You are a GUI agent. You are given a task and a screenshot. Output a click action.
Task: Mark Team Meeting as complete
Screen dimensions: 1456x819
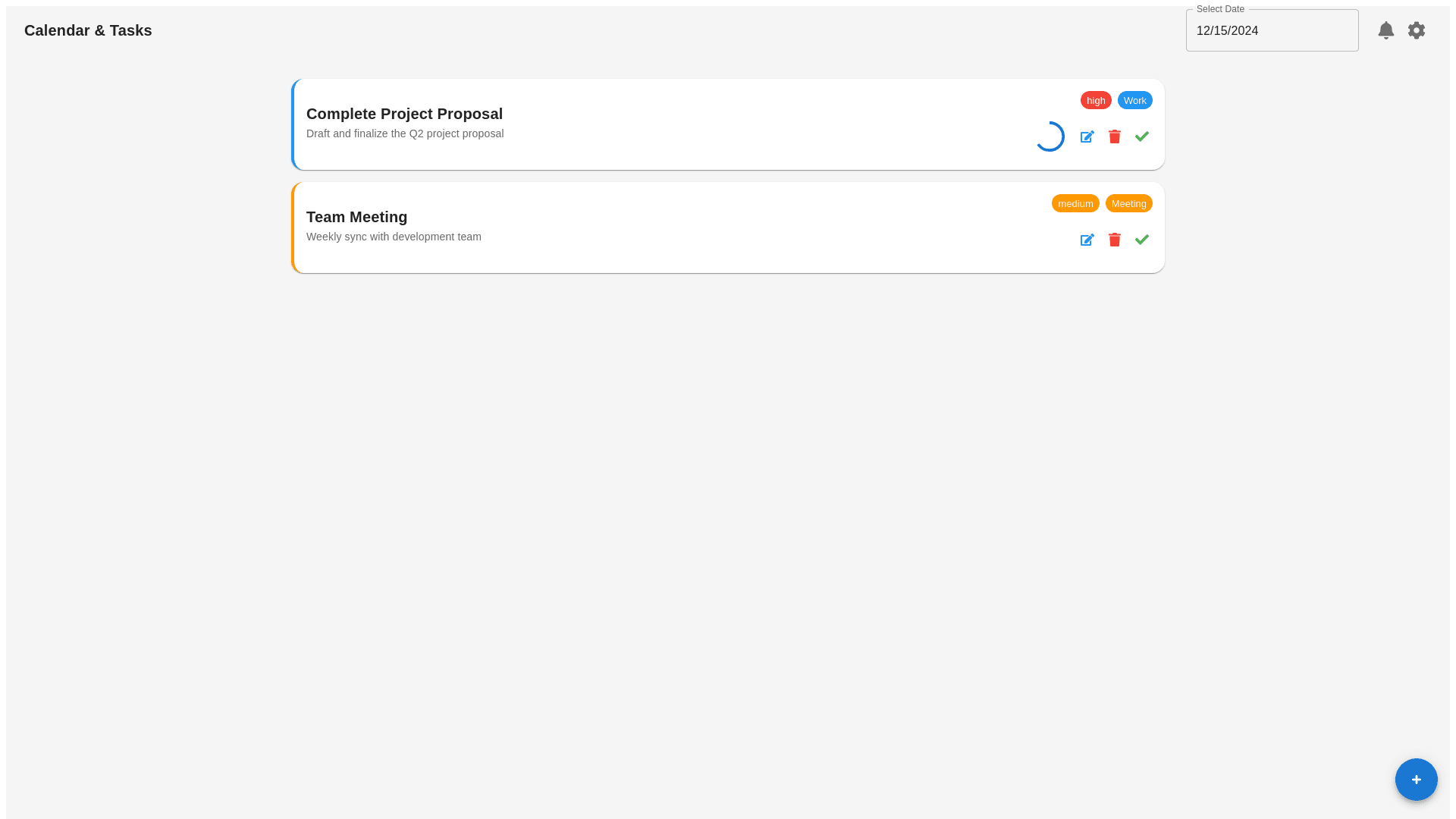(1141, 240)
